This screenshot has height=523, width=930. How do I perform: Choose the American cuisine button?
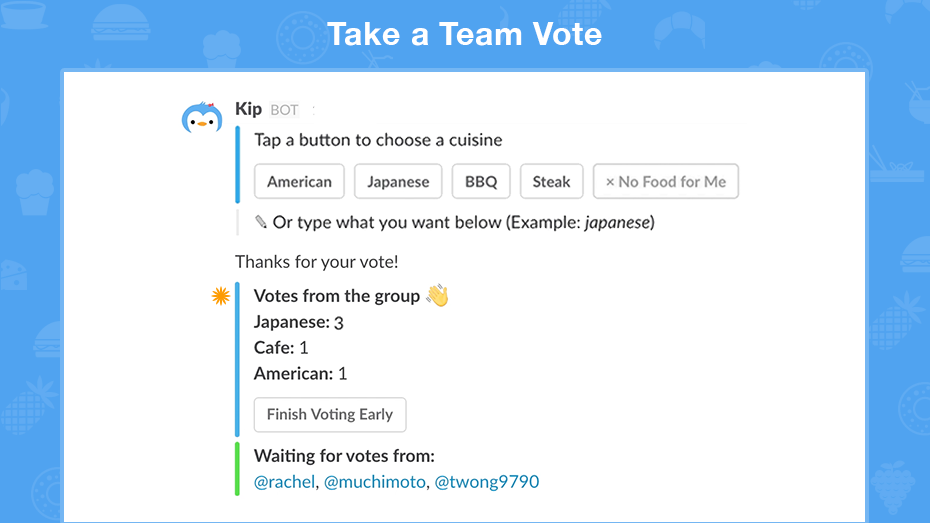click(x=299, y=181)
